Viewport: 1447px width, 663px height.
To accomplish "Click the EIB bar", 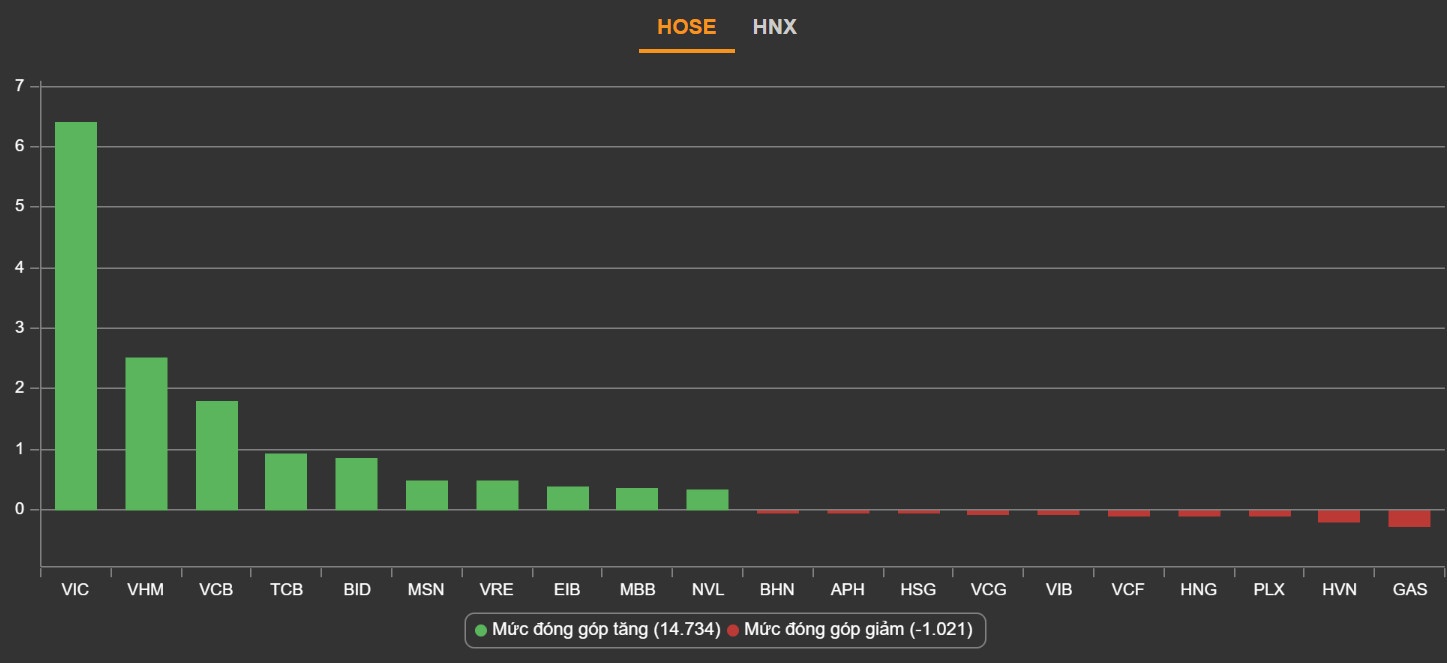I will point(567,498).
